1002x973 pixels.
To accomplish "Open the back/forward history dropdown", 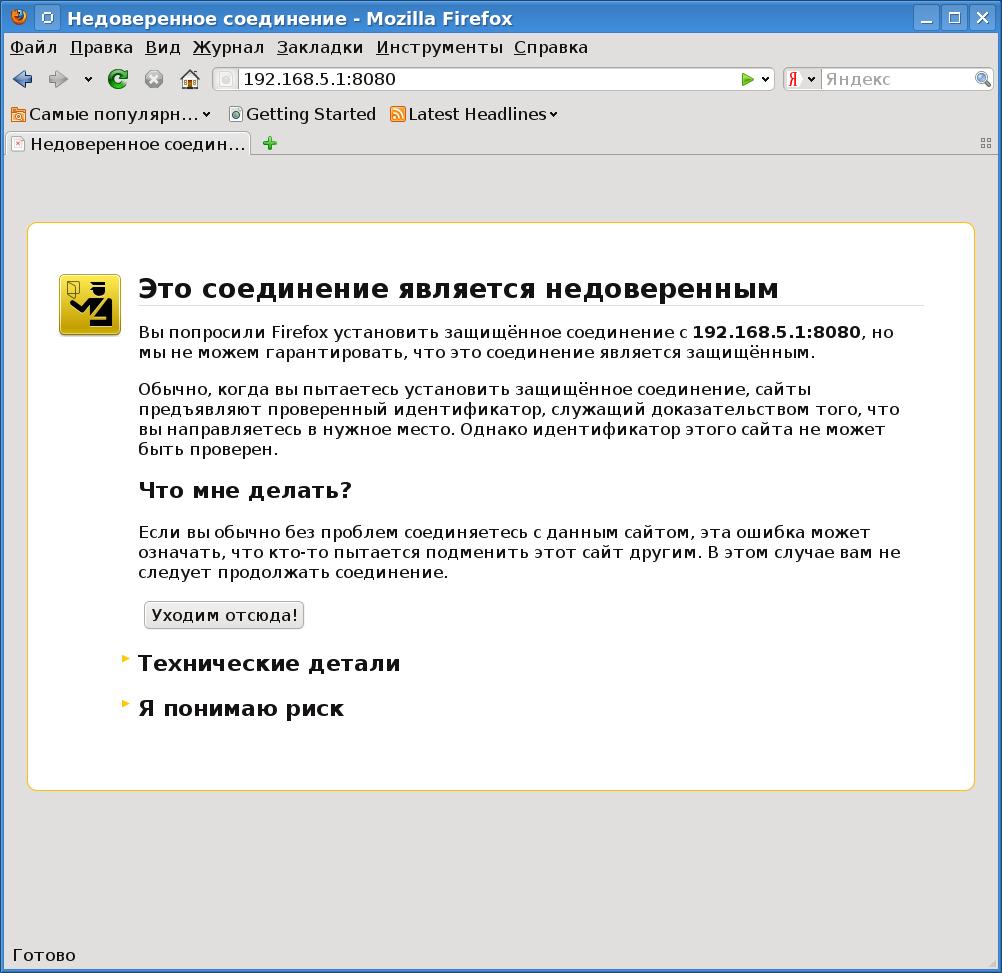I will coord(88,79).
